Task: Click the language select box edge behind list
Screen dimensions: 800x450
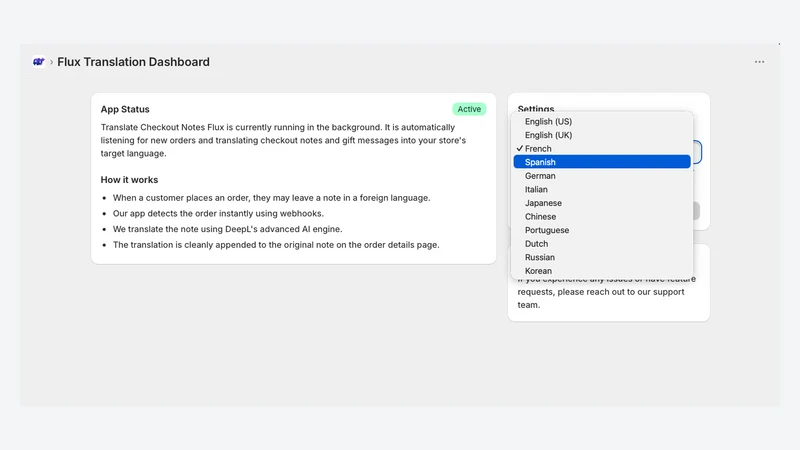Action: (697, 152)
